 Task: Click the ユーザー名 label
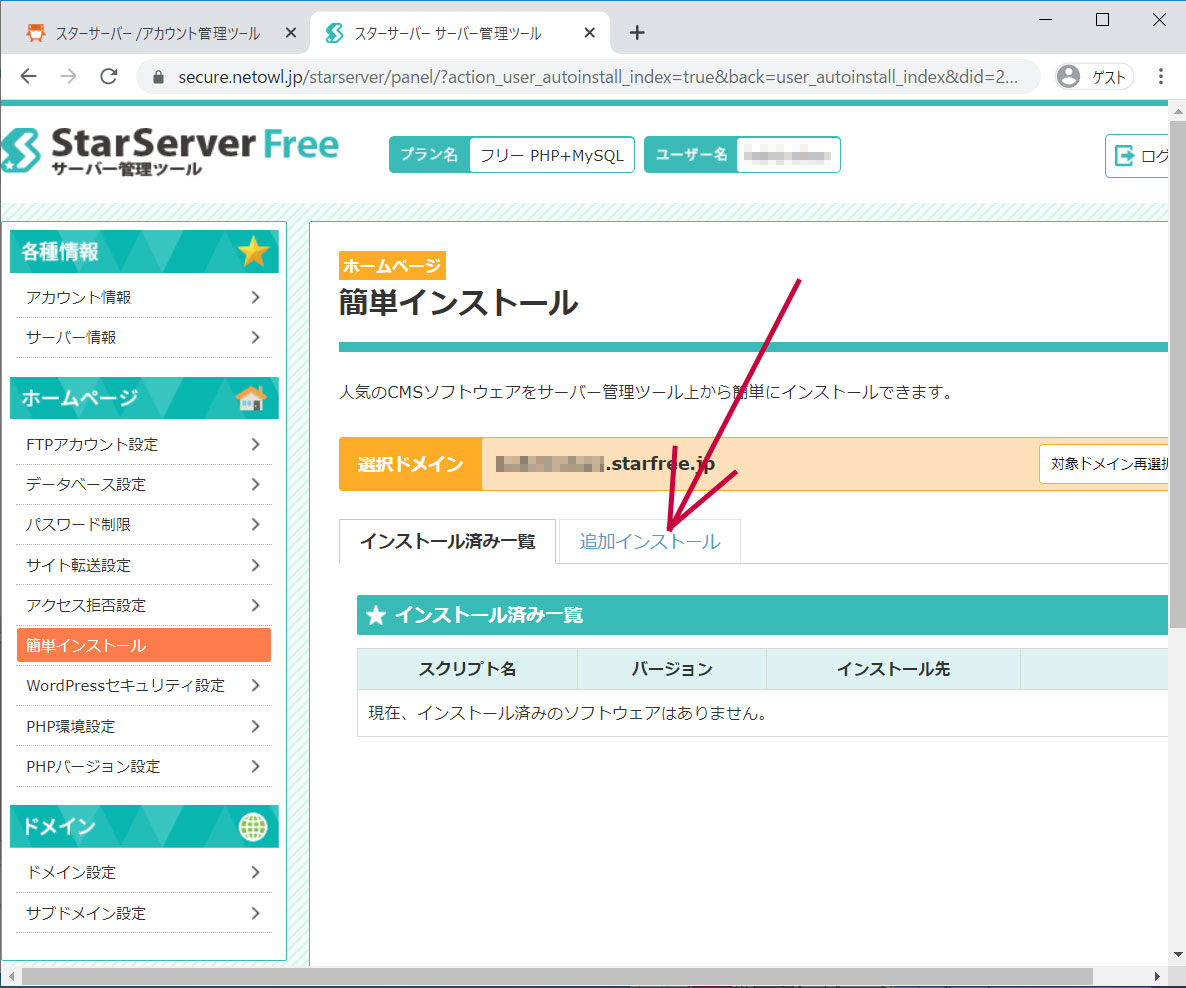tap(691, 154)
